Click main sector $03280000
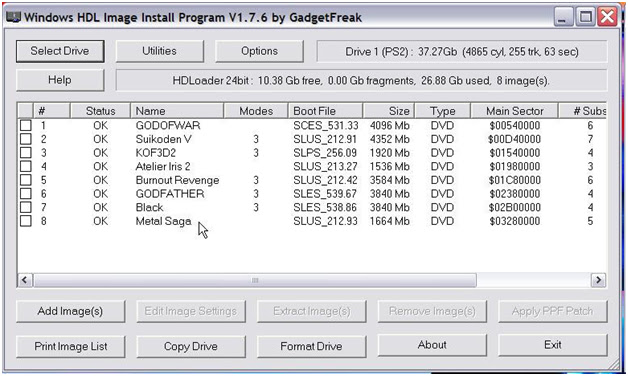The width and height of the screenshot is (628, 376). (515, 221)
